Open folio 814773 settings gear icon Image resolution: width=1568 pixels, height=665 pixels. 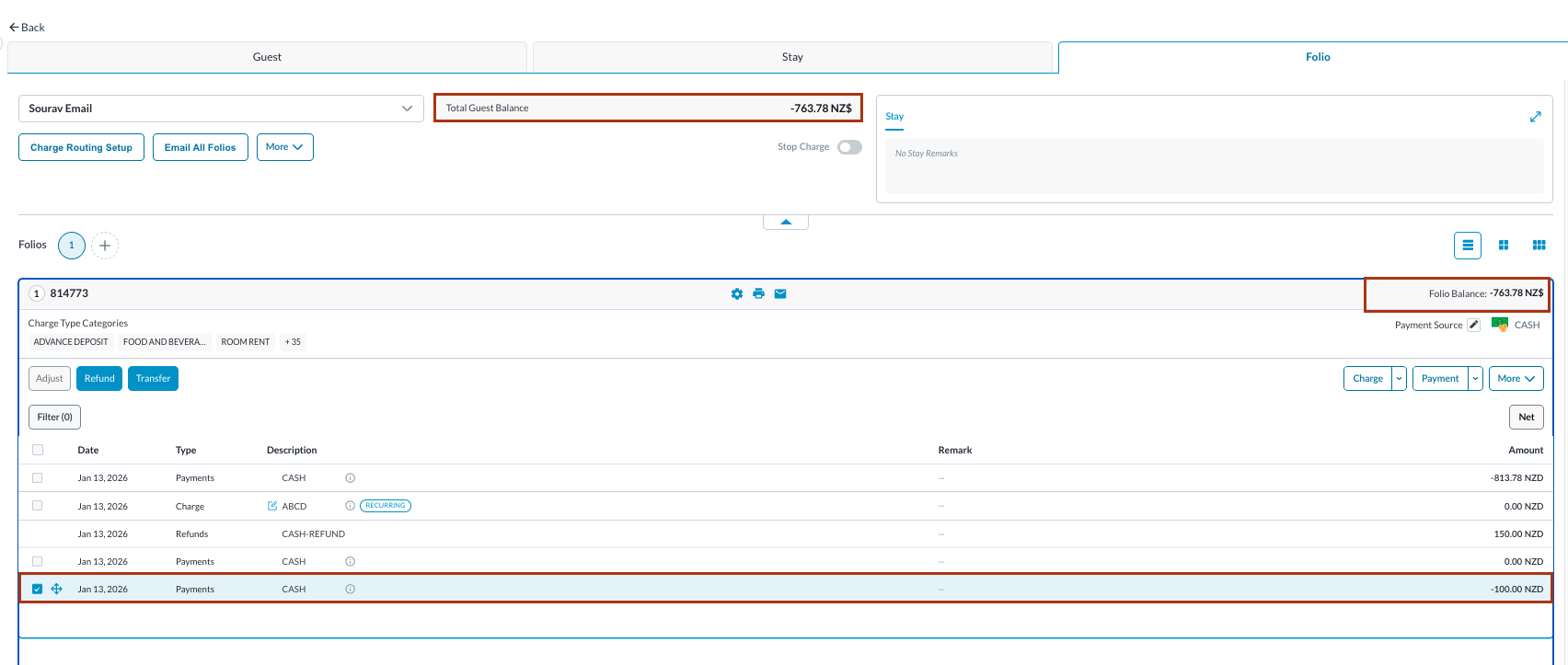[736, 293]
